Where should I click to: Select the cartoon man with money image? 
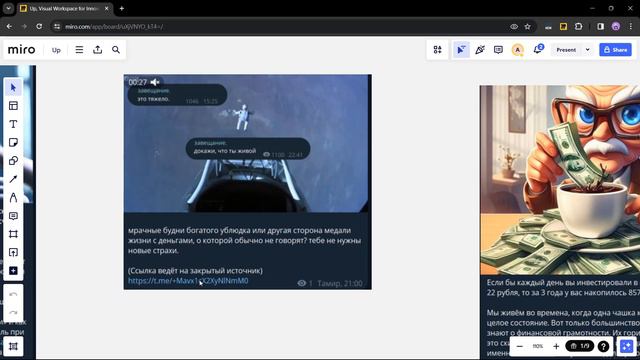pos(560,180)
